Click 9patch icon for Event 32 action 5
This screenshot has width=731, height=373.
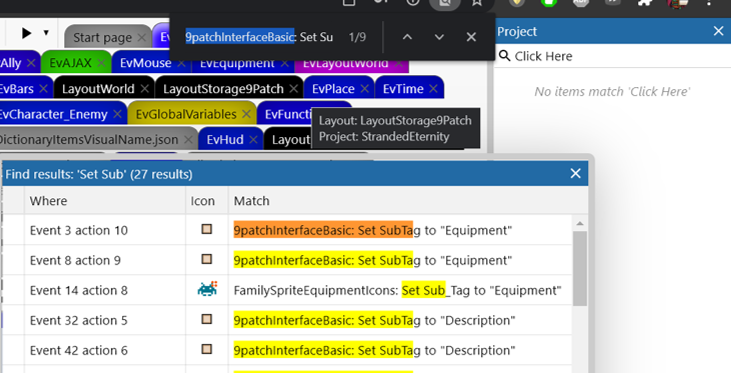click(x=207, y=319)
